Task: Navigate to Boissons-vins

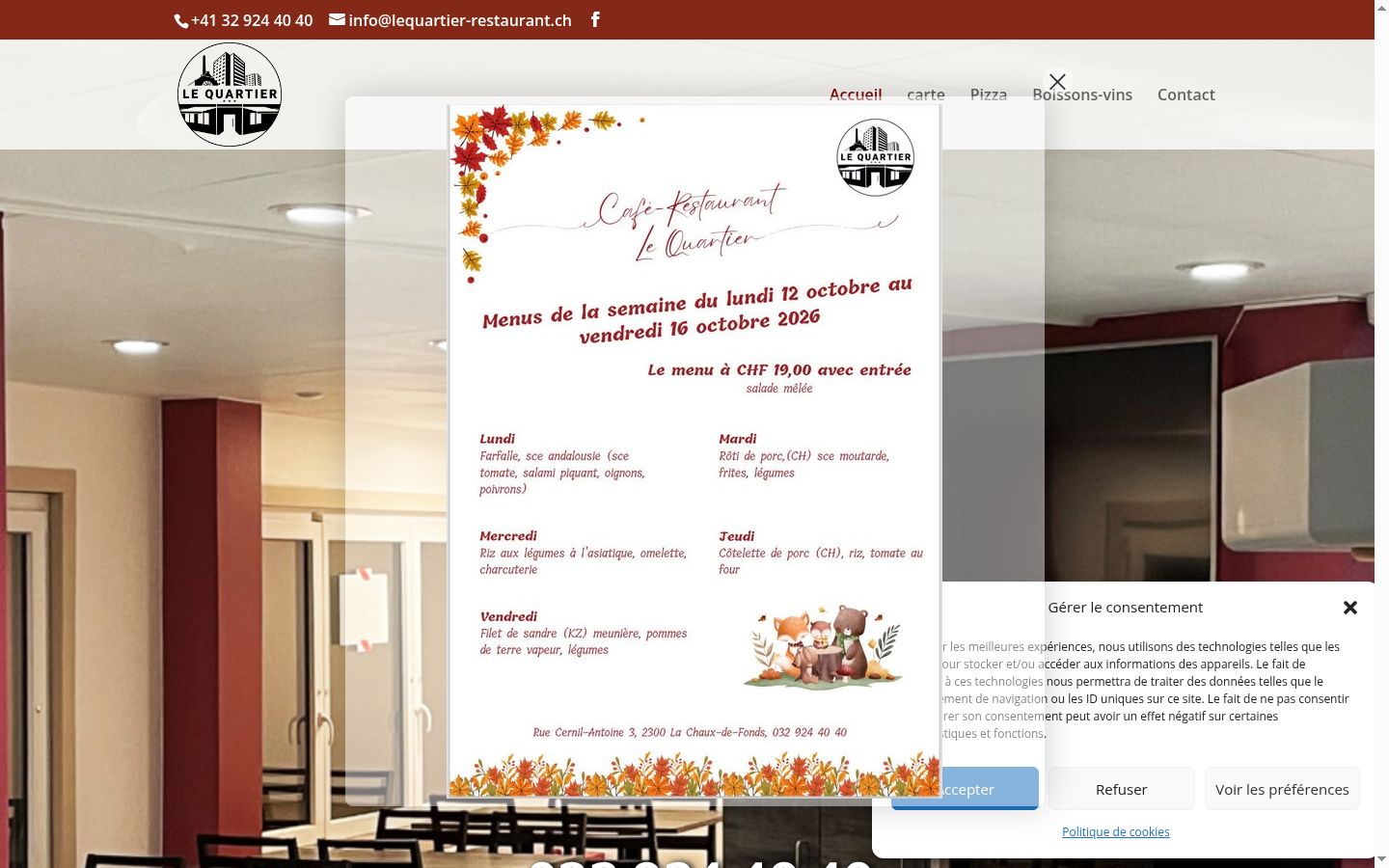Action: pyautogui.click(x=1082, y=95)
